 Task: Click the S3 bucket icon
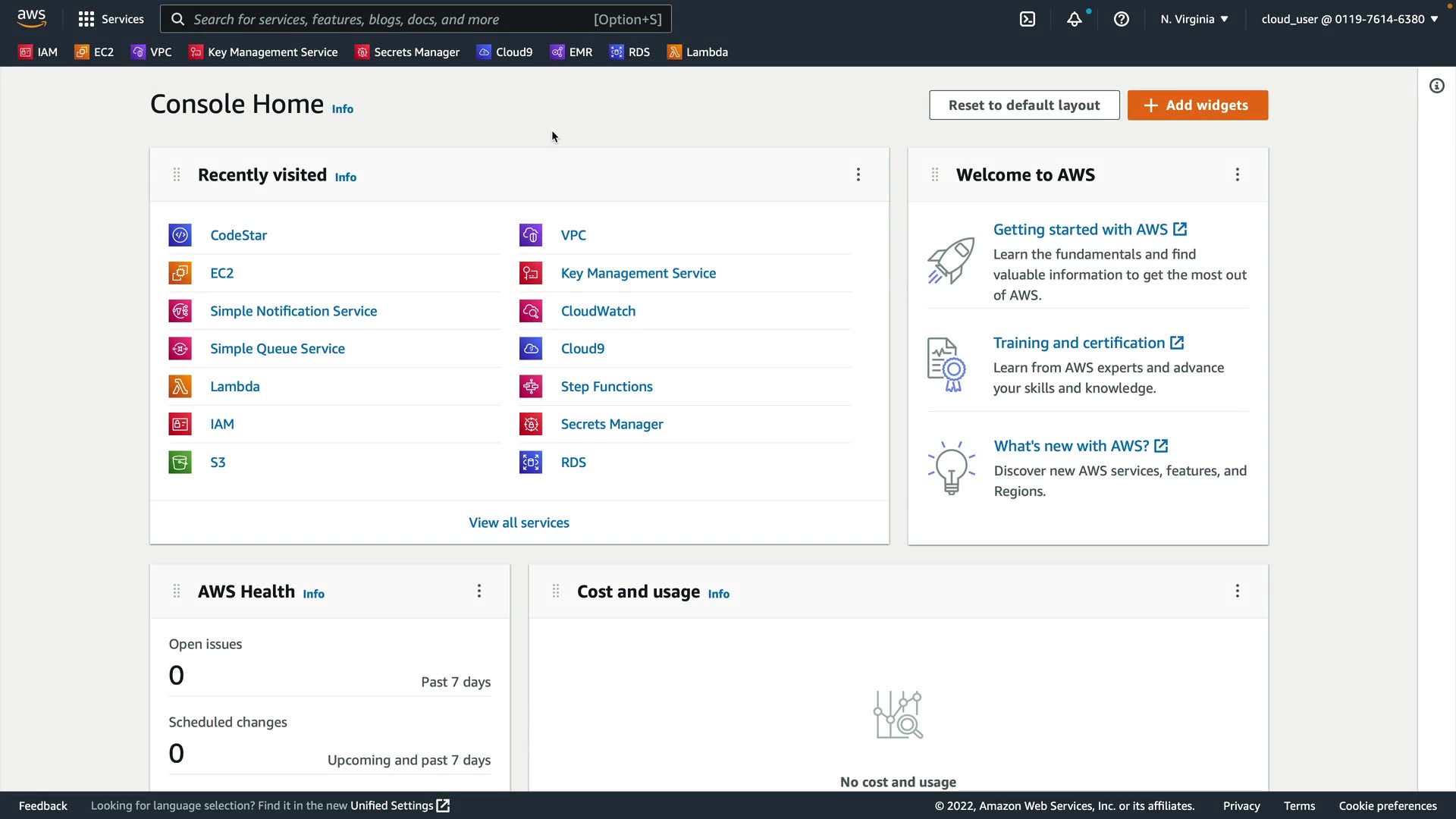tap(180, 462)
